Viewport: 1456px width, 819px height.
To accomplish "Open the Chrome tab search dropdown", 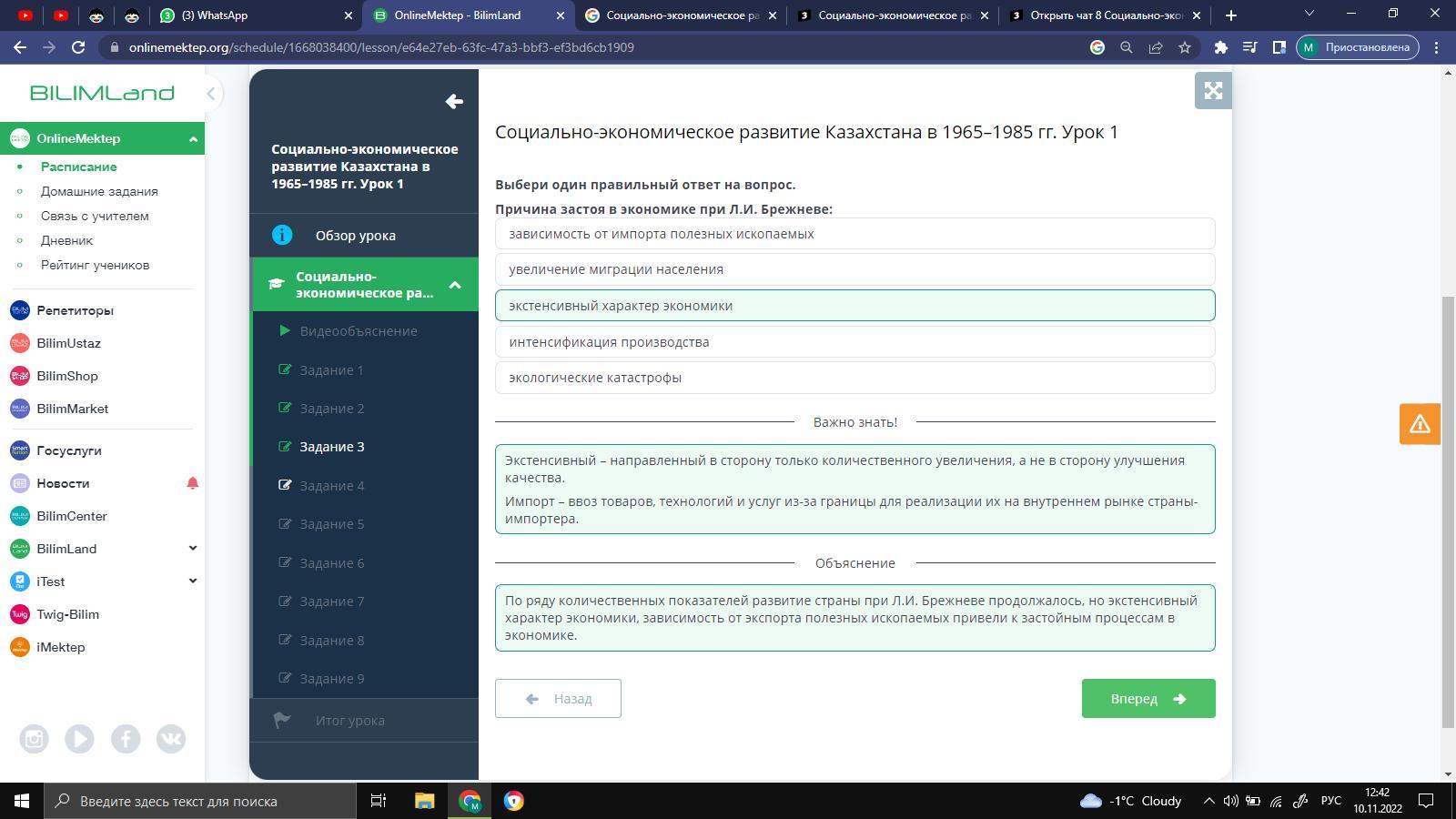I will (1309, 14).
